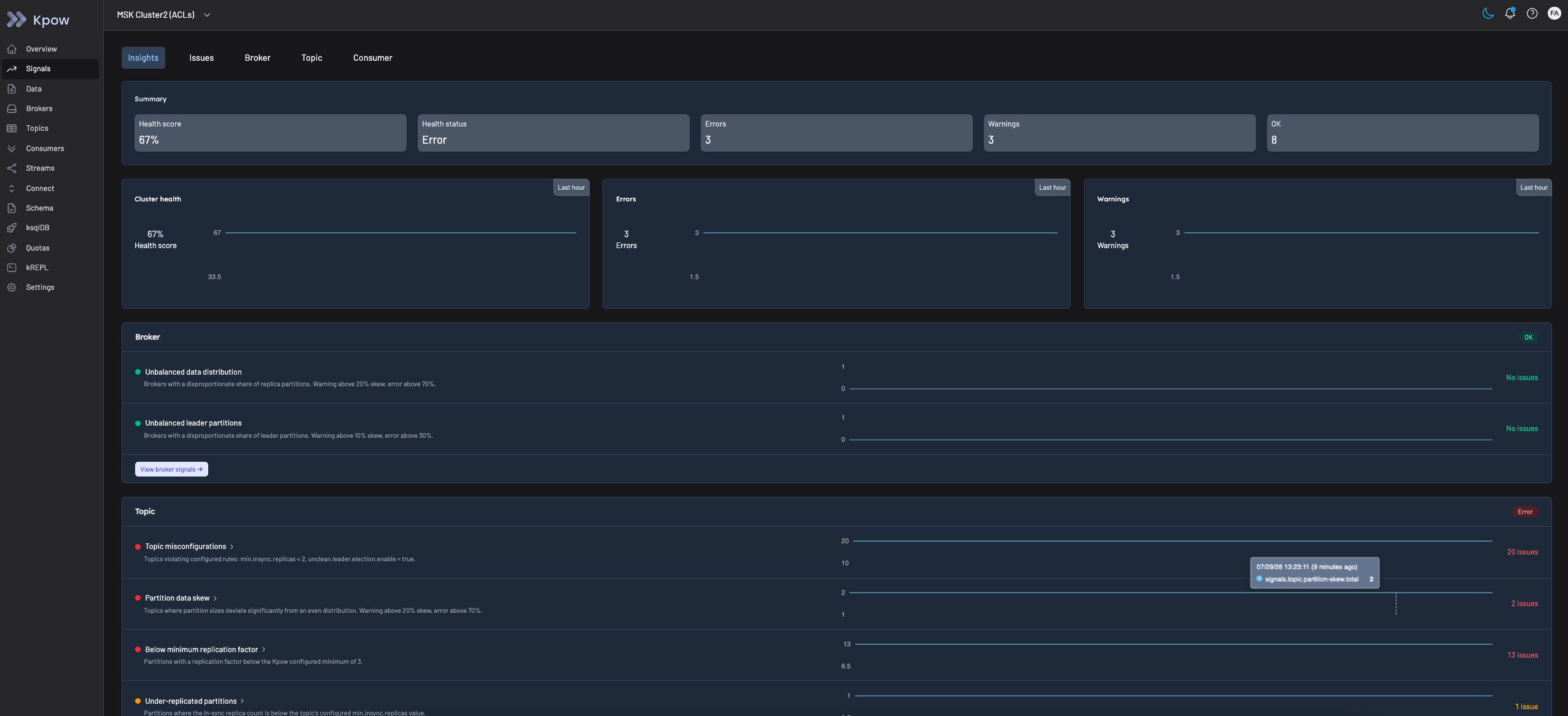
Task: Switch to the Issues tab
Action: [201, 58]
